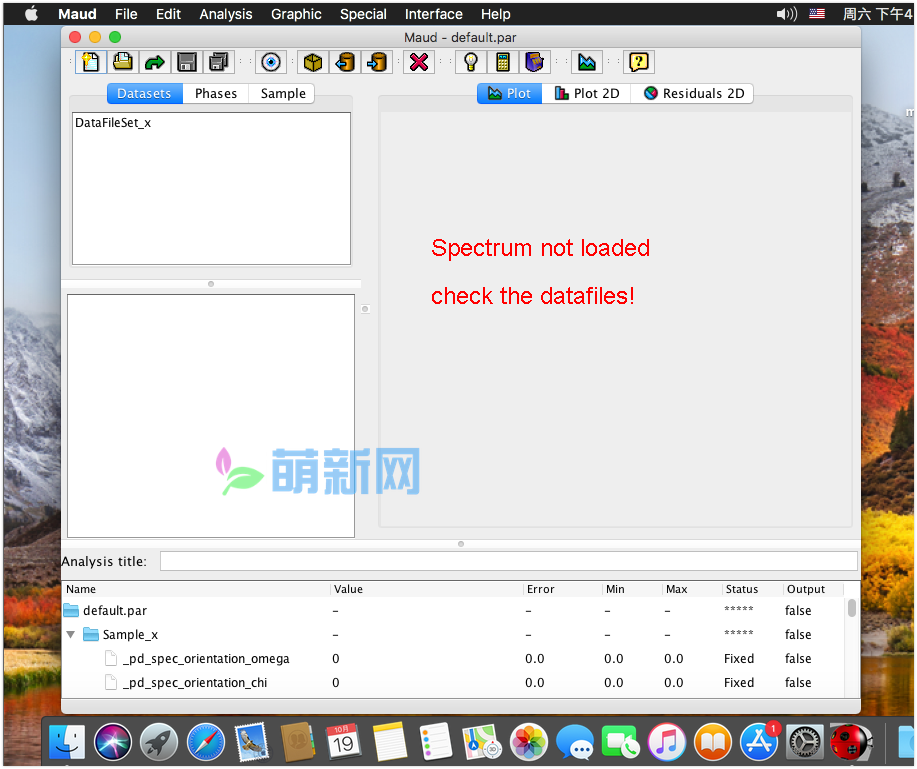The height and width of the screenshot is (769, 917).
Task: Click the Status column header
Action: [752, 589]
